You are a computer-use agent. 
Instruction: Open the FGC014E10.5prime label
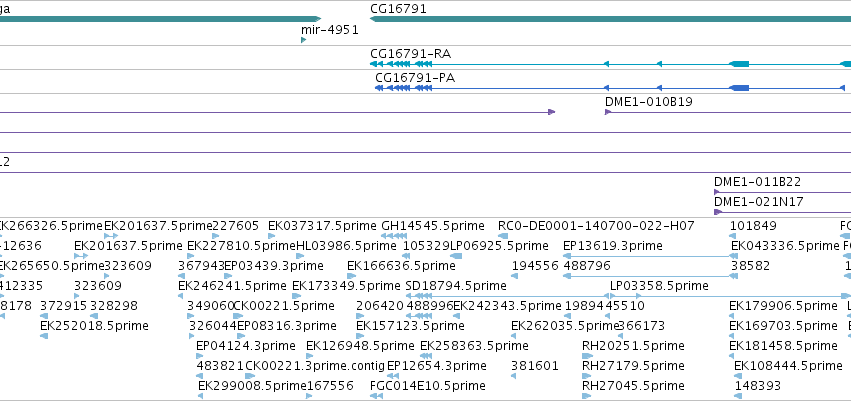[x=428, y=386]
